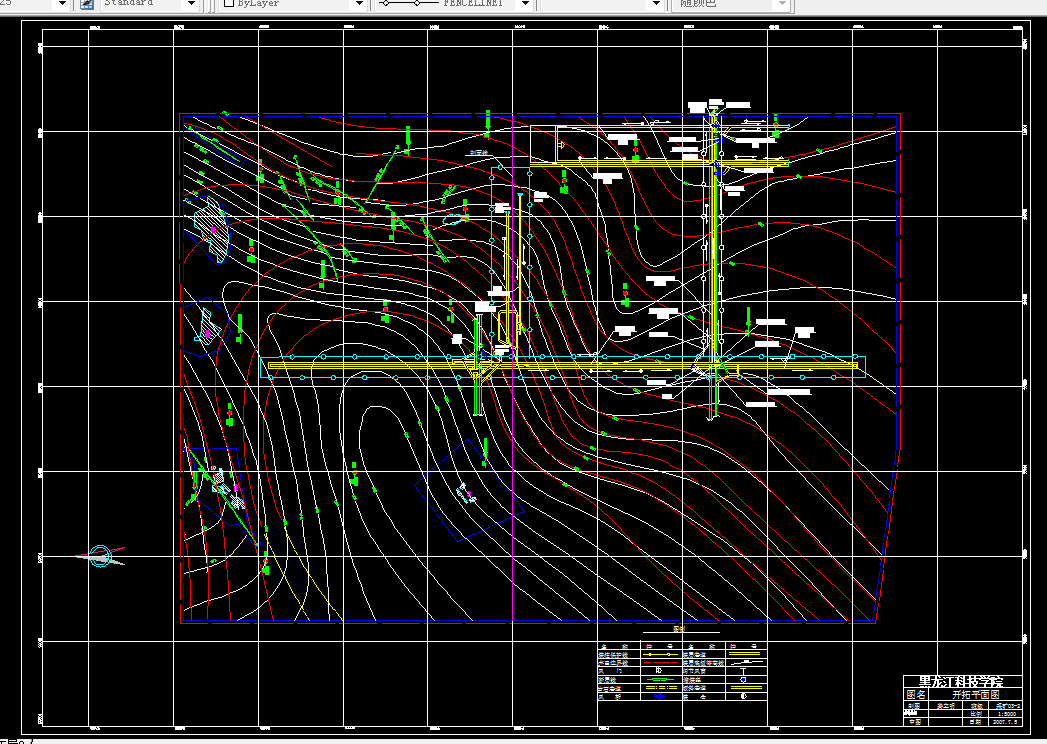The width and height of the screenshot is (1047, 744).
Task: Click the 黑龙江科技学院 title block text
Action: (961, 682)
